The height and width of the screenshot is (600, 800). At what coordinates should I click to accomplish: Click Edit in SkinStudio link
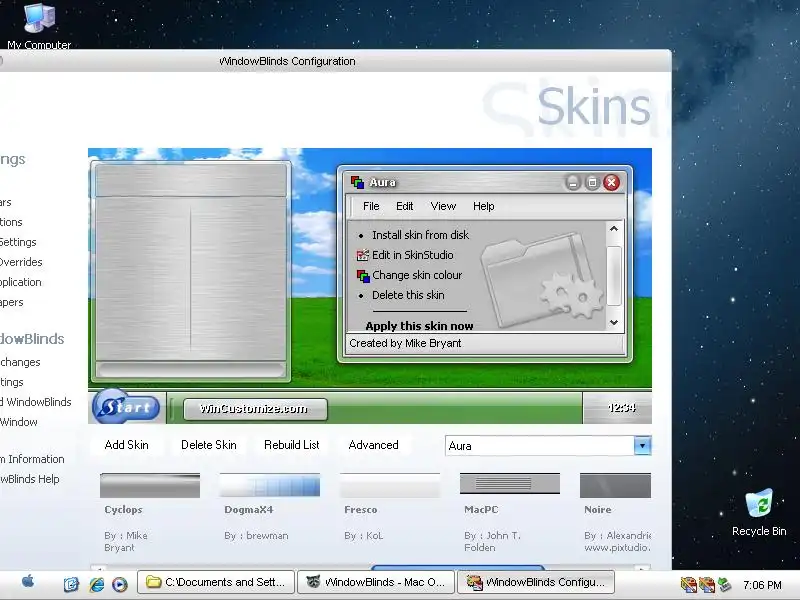413,255
